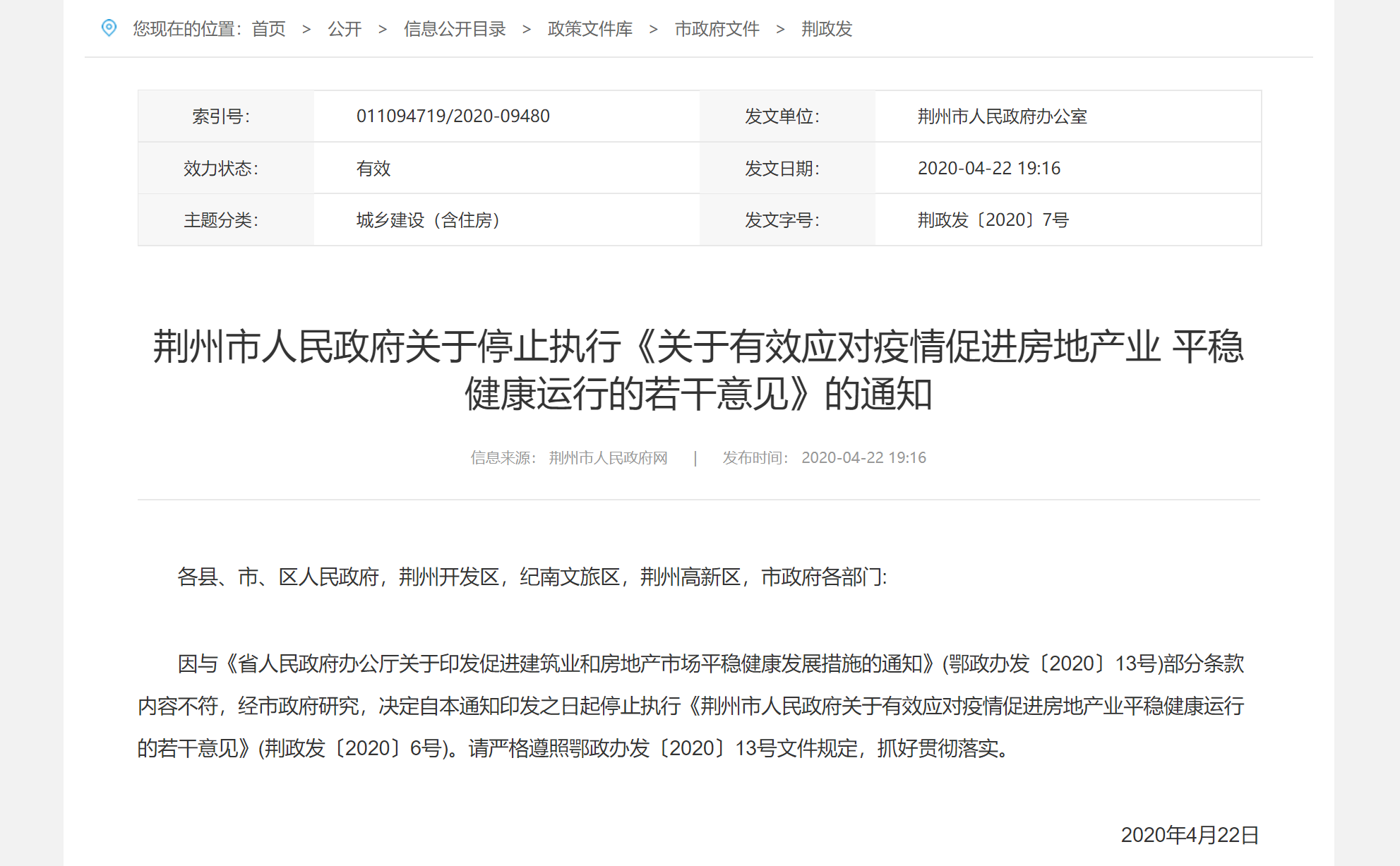The height and width of the screenshot is (866, 1400).
Task: Navigate to 政策文件库 breadcrumb
Action: (x=590, y=29)
